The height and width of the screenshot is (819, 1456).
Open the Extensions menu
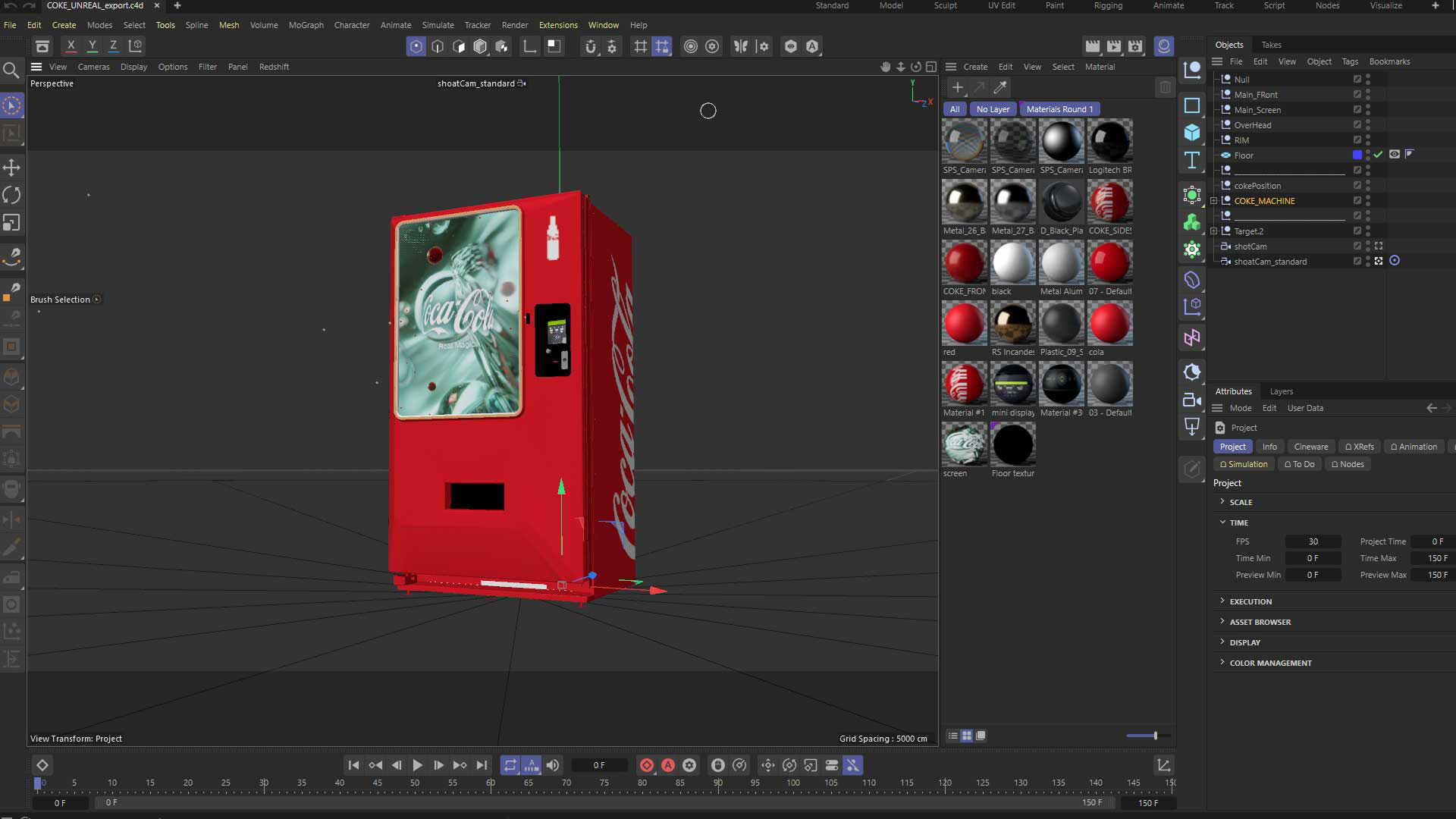point(558,25)
